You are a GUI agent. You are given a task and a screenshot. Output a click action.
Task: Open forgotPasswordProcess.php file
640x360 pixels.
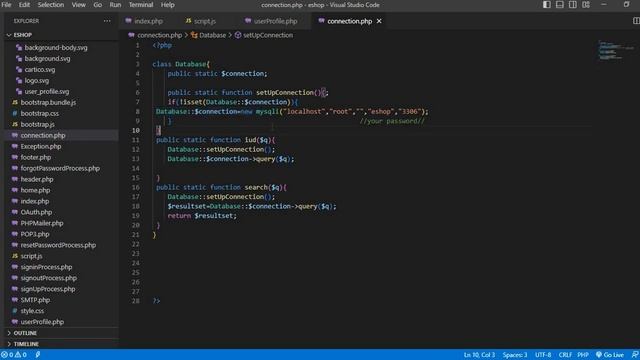(x=60, y=169)
